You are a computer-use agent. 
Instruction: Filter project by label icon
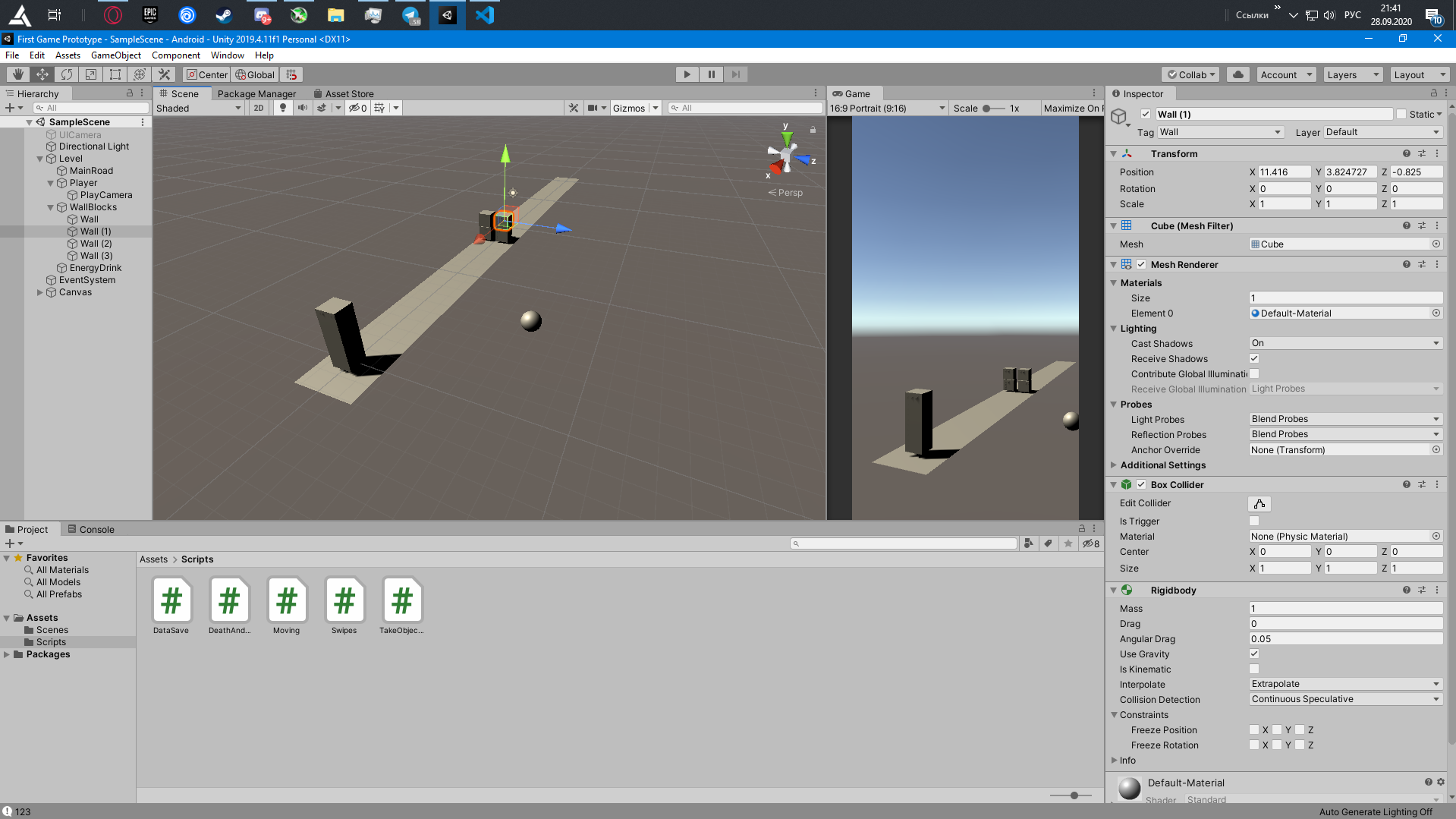[x=1048, y=543]
